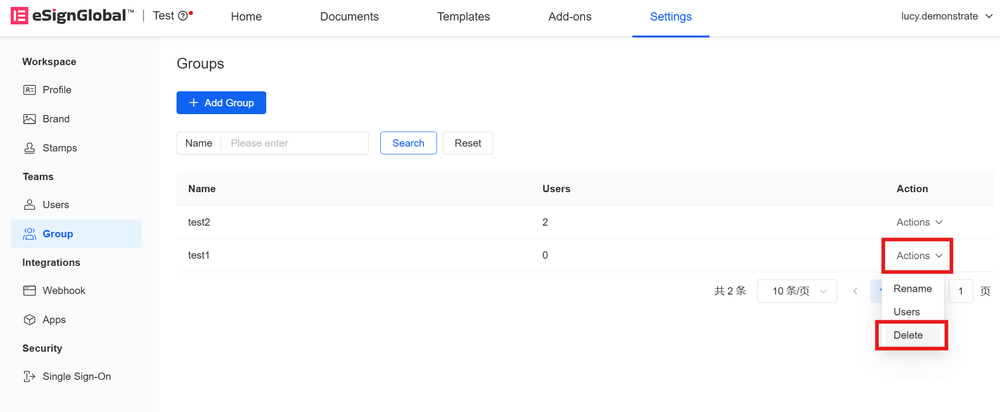Click the help icon next to Test

[183, 16]
